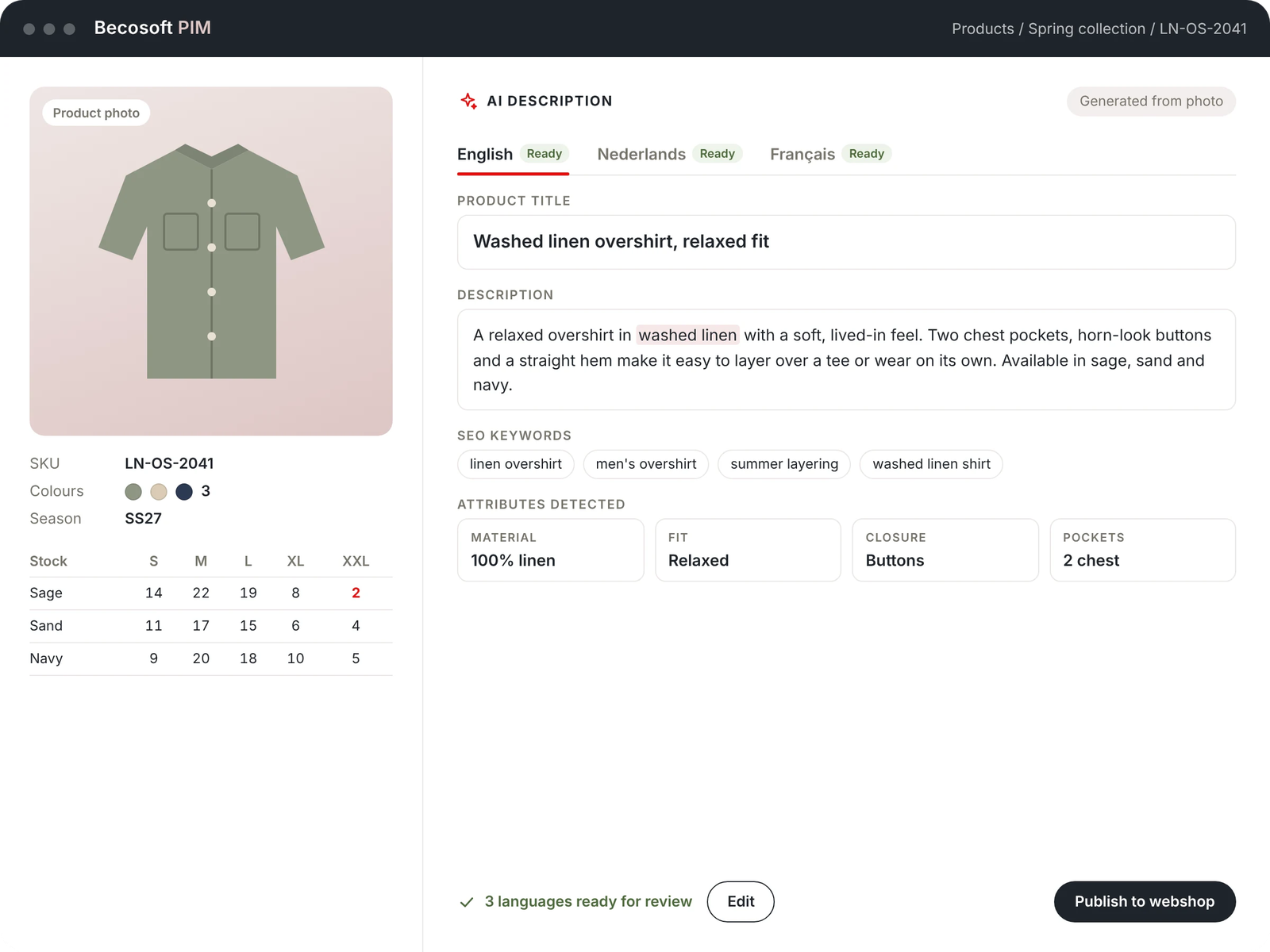This screenshot has width=1270, height=952.
Task: Click the product title field
Action: [x=846, y=242]
